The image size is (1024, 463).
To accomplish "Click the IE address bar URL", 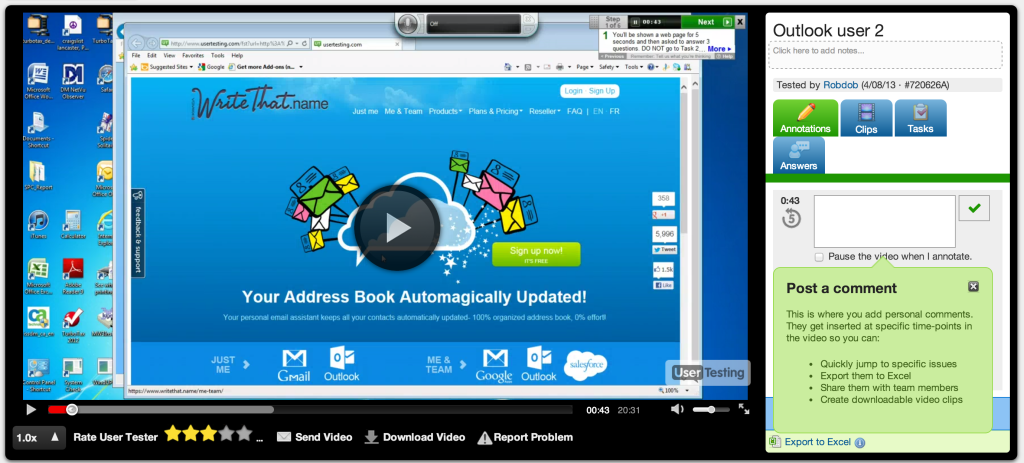I will [x=227, y=44].
